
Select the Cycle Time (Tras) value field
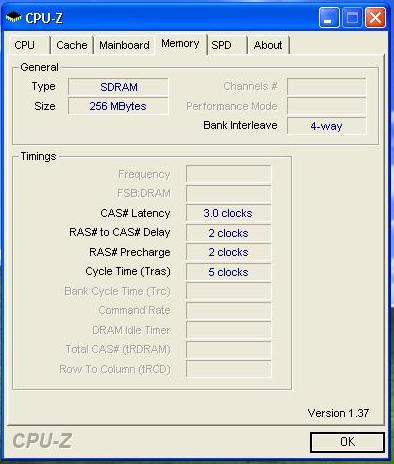coord(229,272)
